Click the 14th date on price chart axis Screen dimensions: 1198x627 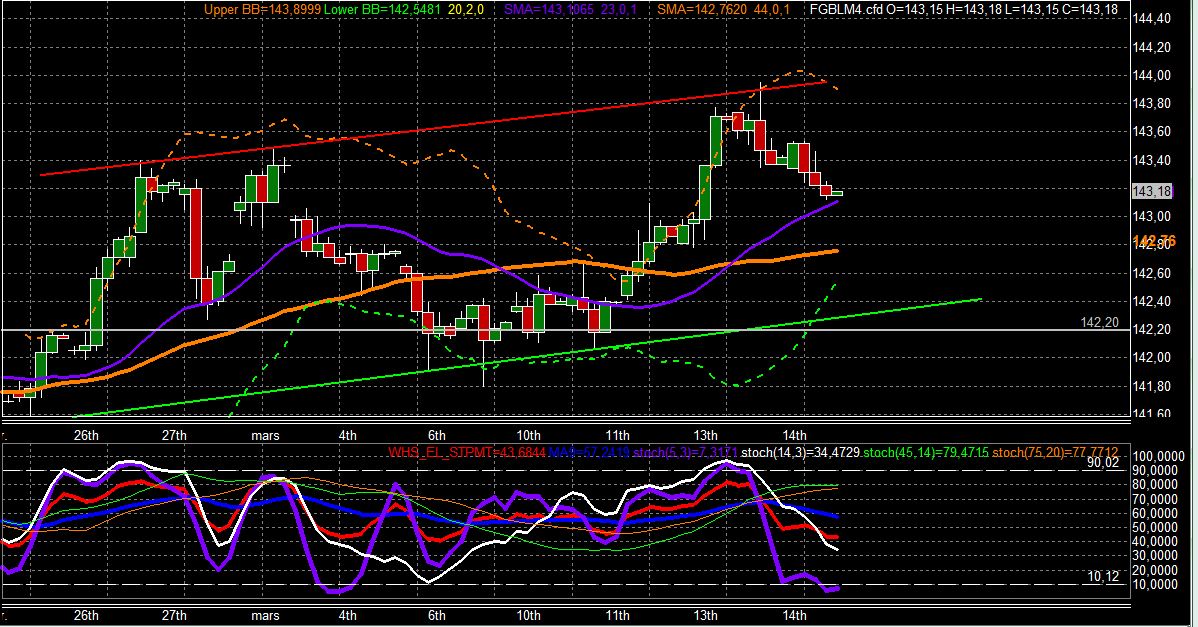(795, 435)
